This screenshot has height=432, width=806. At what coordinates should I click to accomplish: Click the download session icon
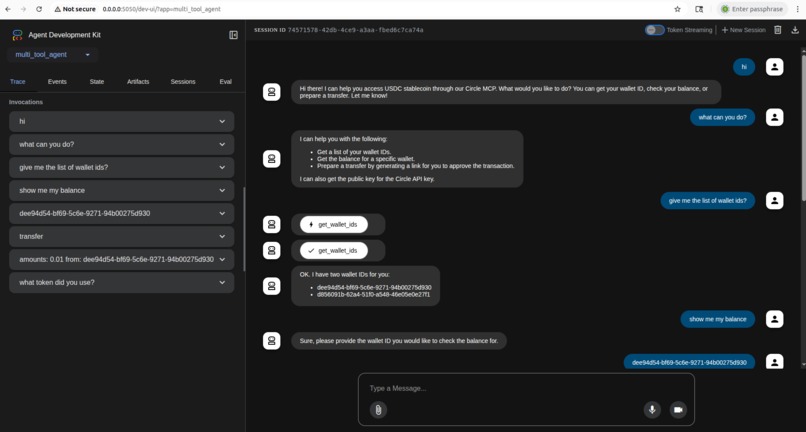click(795, 30)
